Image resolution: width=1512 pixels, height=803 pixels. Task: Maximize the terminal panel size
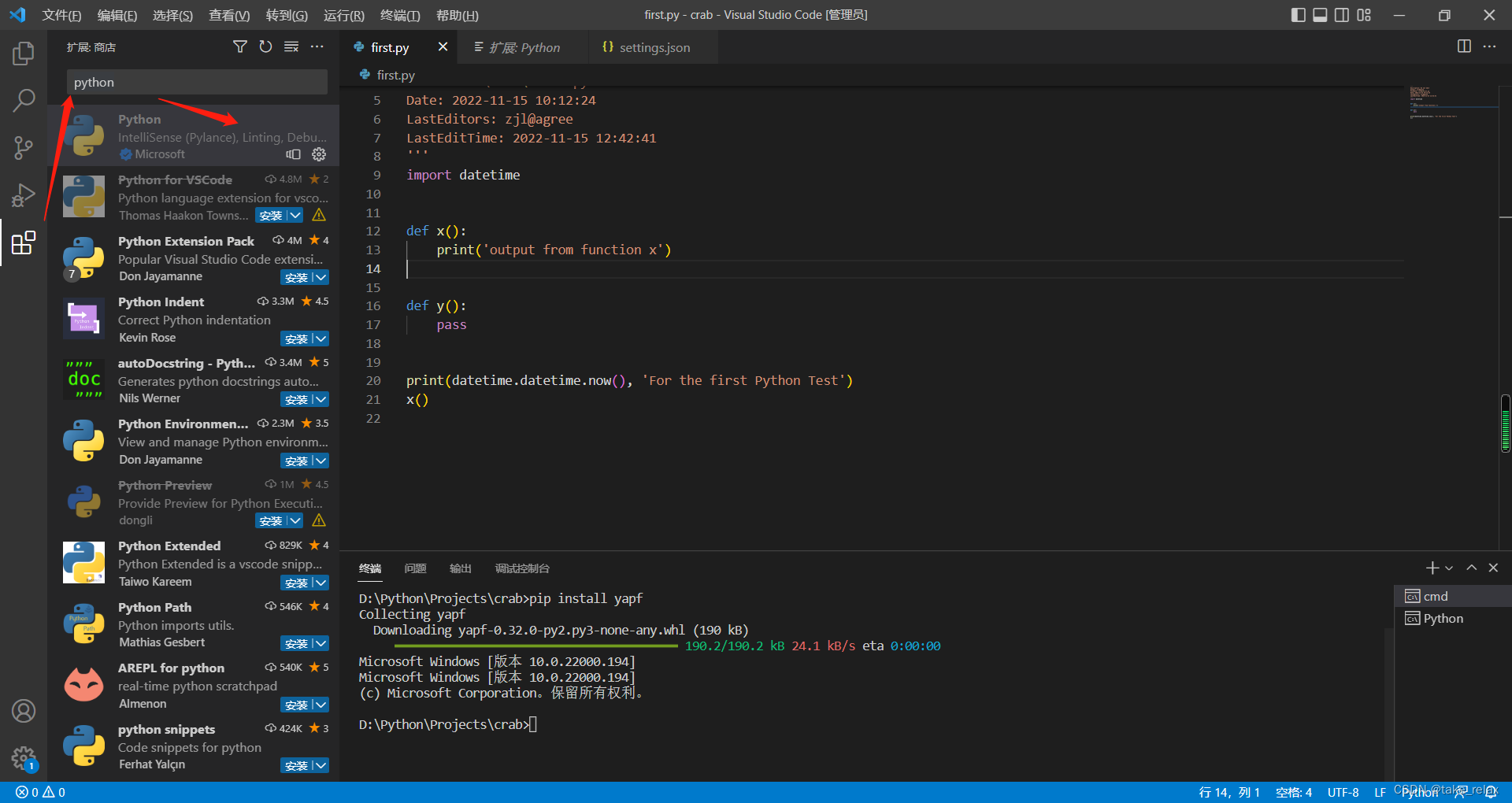click(1471, 568)
